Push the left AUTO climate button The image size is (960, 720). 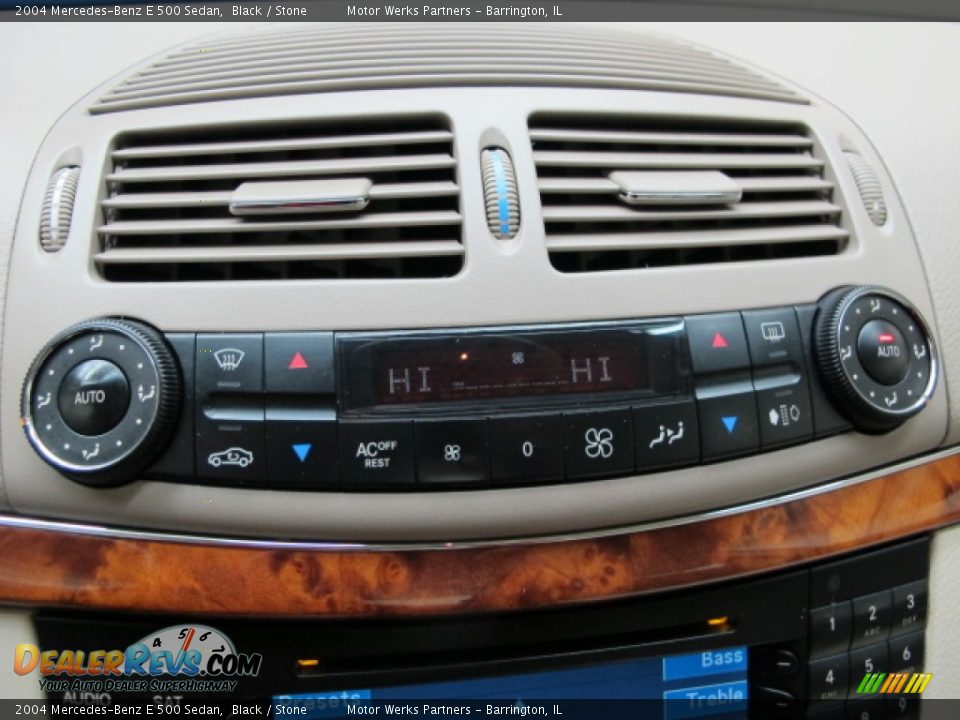[x=94, y=397]
